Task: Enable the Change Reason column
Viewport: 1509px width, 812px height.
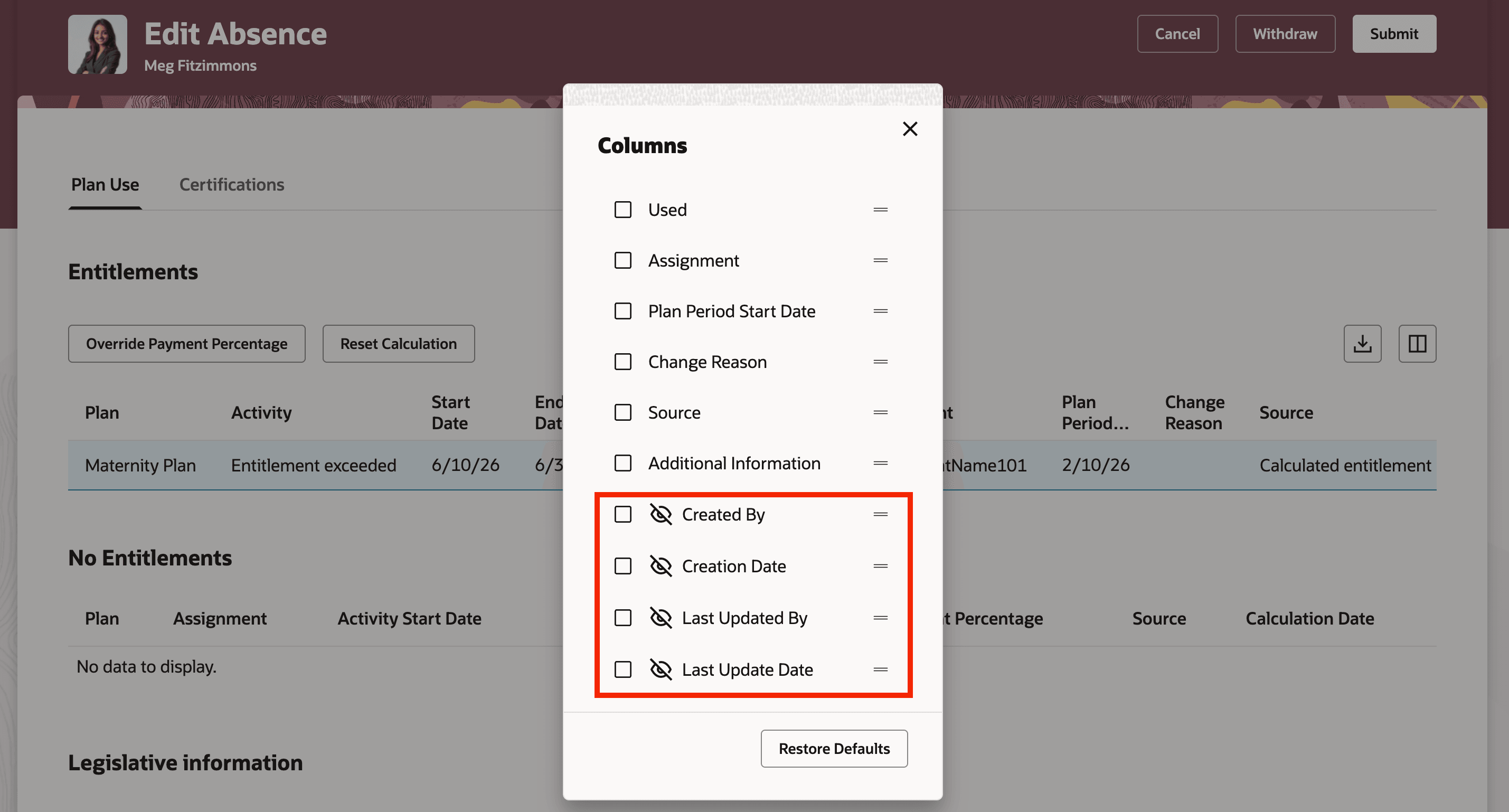Action: pyautogui.click(x=622, y=362)
